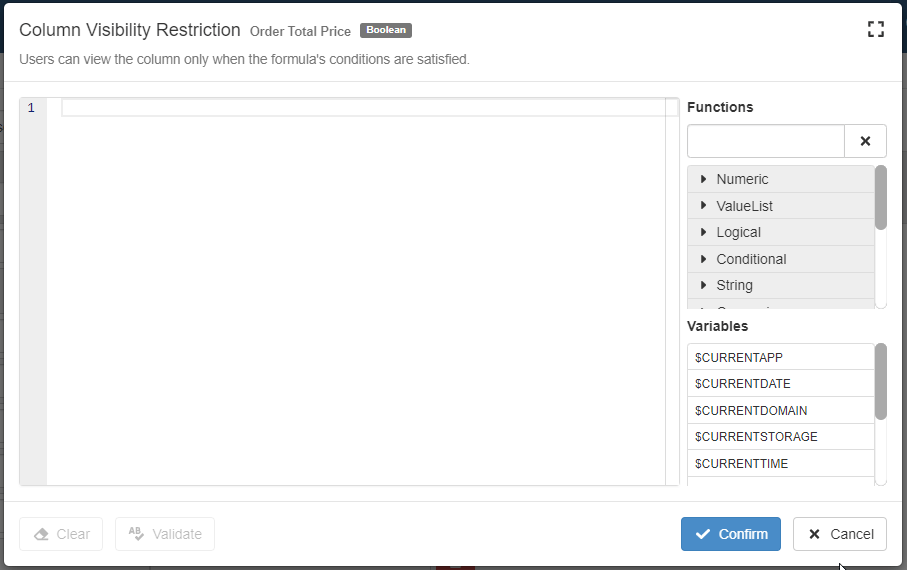Expand the ValueList functions group
This screenshot has width=907, height=570.
744,206
